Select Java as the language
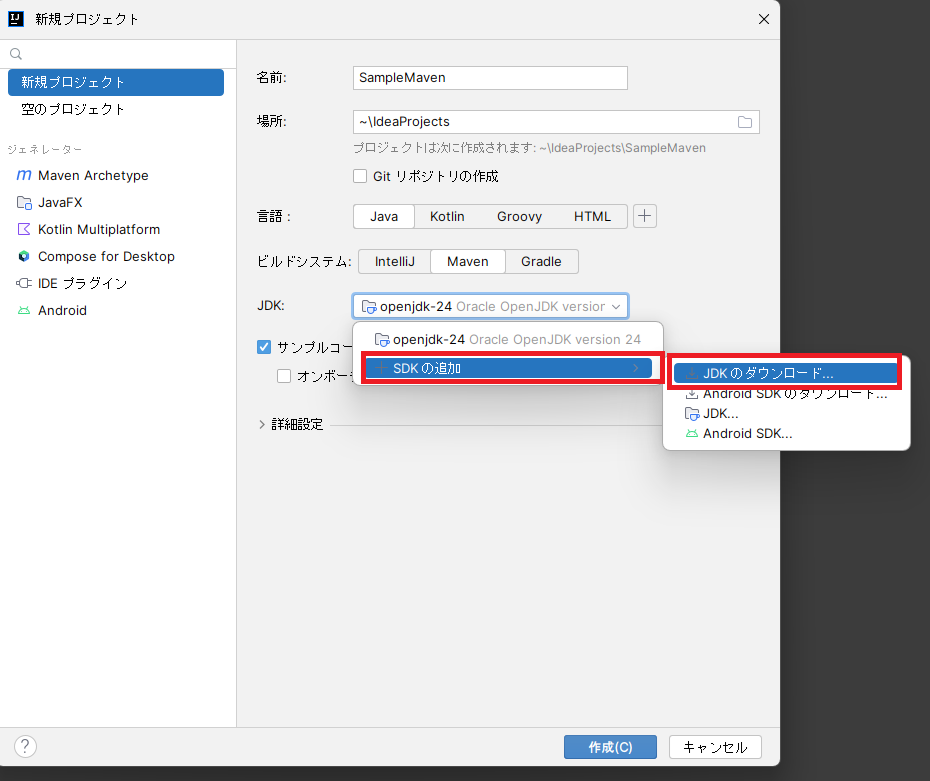930x781 pixels. 384,216
